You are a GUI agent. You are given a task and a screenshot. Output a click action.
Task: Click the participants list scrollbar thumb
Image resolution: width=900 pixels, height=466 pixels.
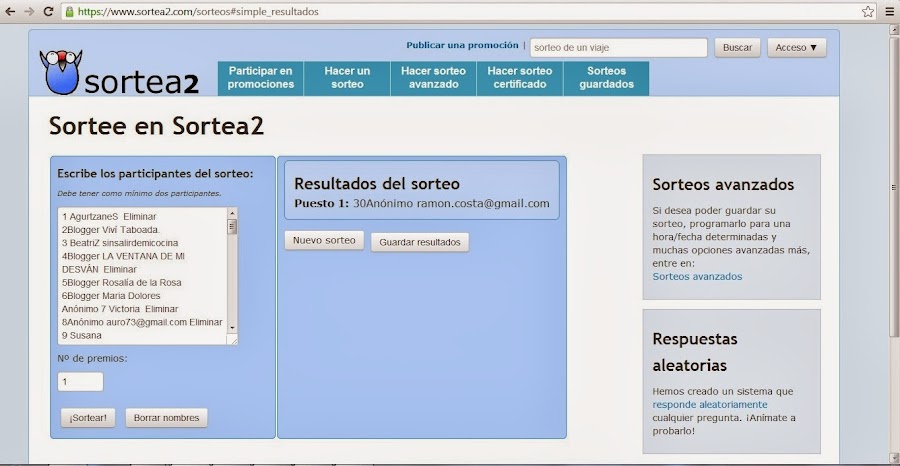[x=232, y=227]
